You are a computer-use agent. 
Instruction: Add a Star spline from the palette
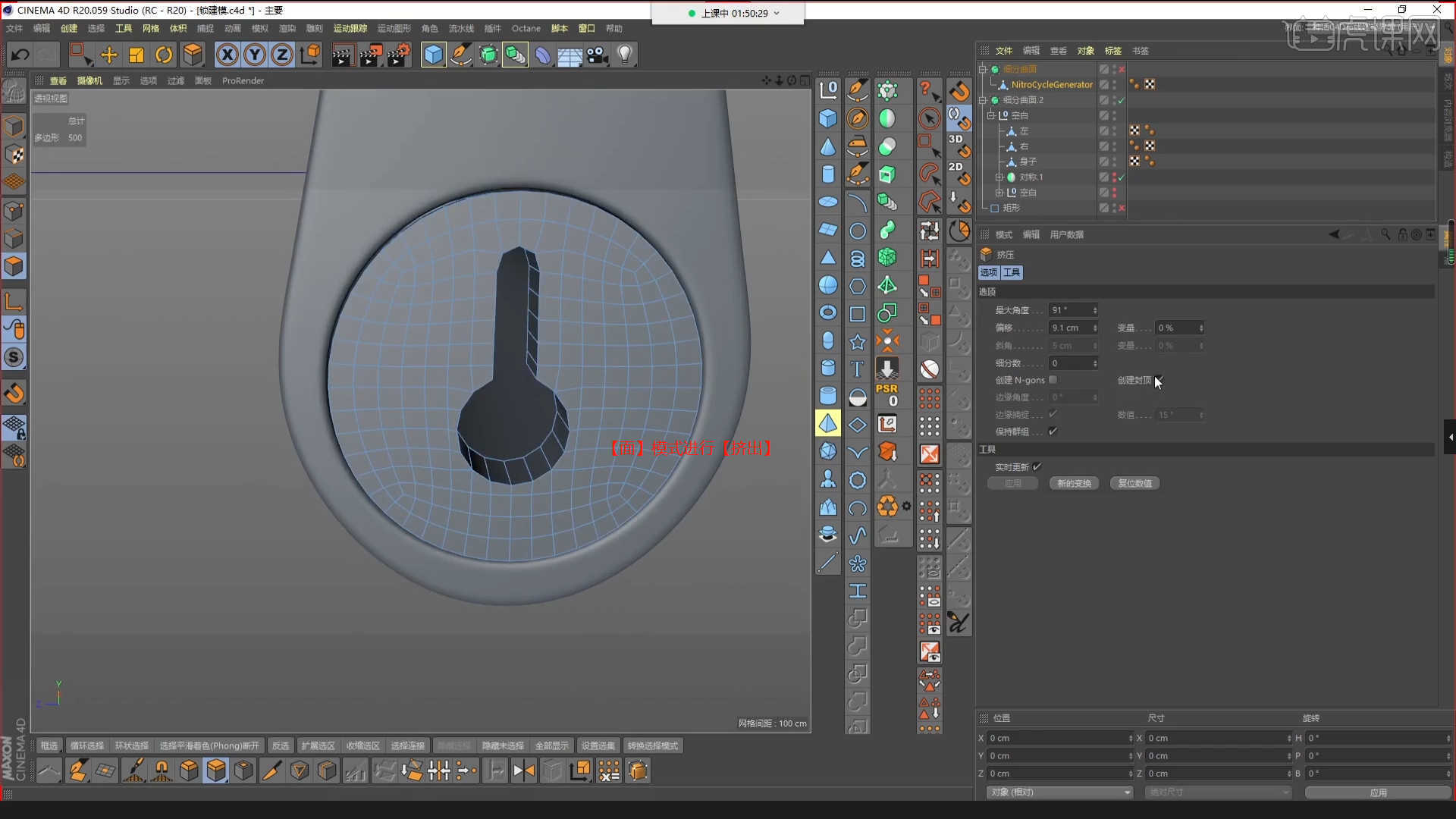857,341
